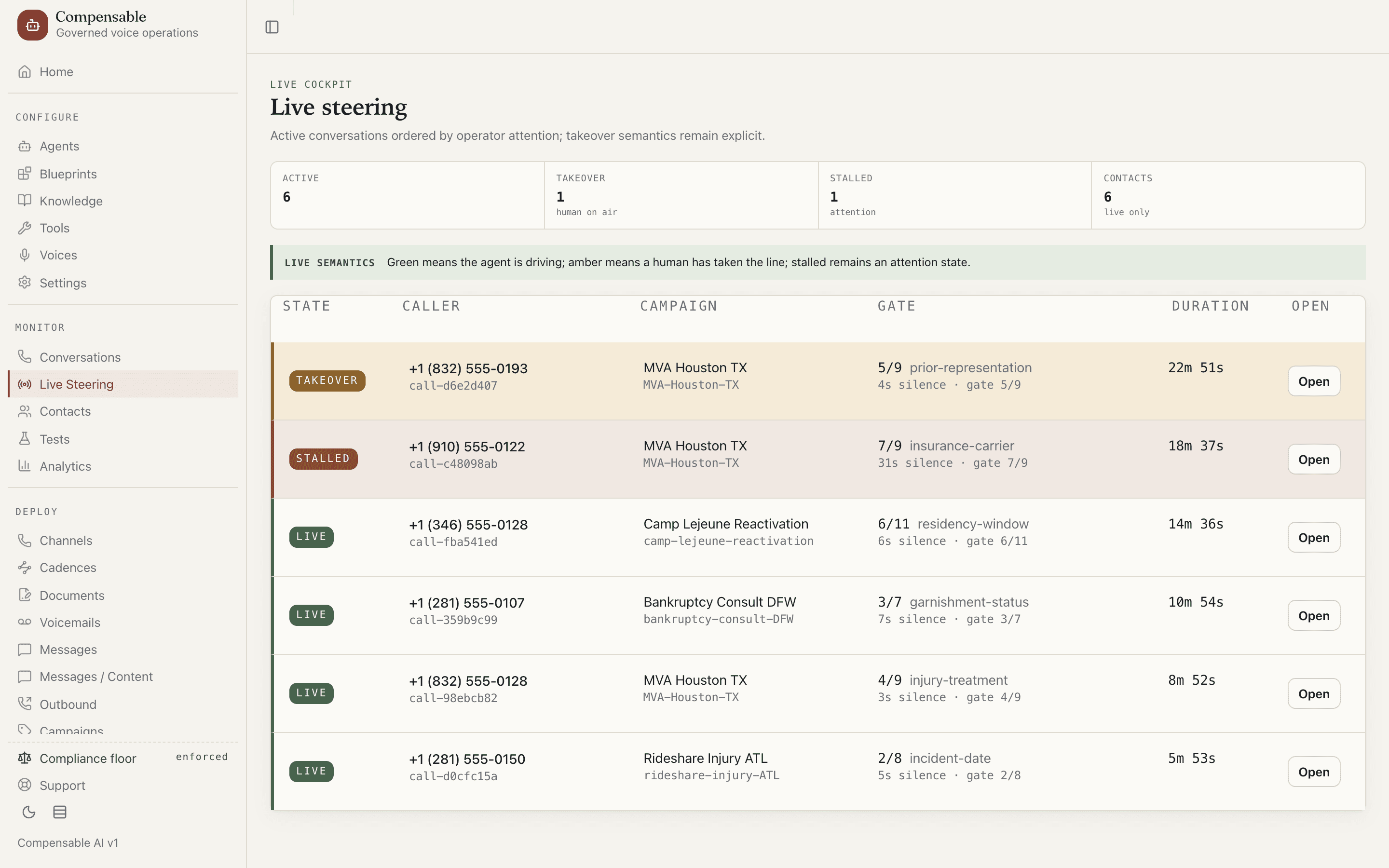The height and width of the screenshot is (868, 1389).
Task: Open Conversations monitor page
Action: (123, 357)
